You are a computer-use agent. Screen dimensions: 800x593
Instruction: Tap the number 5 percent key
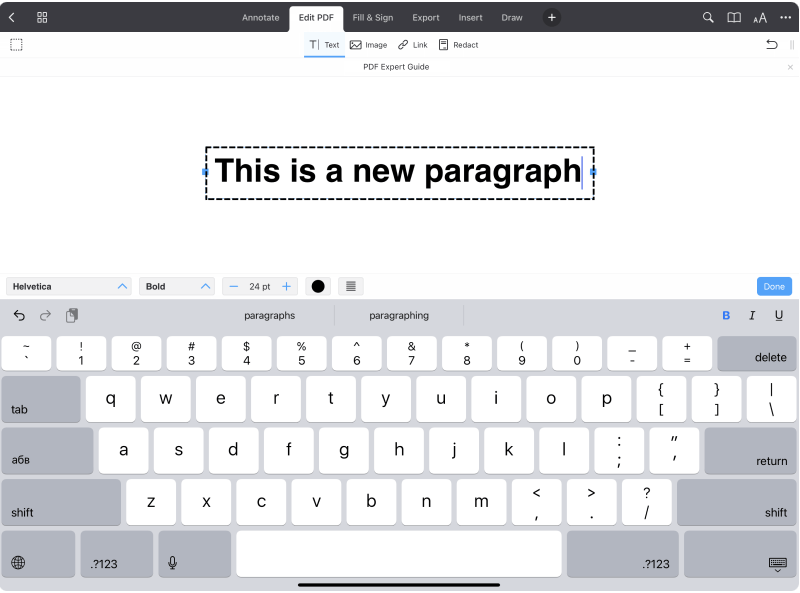[x=302, y=353]
